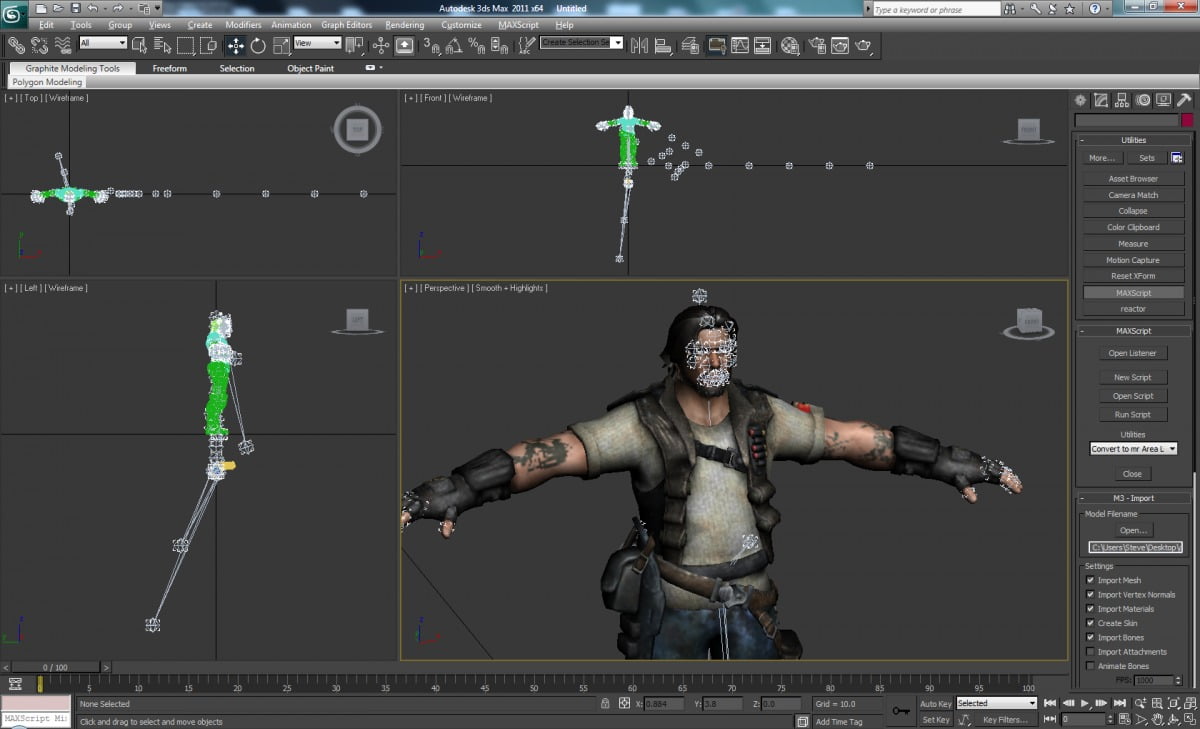Open the Schematic View icon

[763, 45]
